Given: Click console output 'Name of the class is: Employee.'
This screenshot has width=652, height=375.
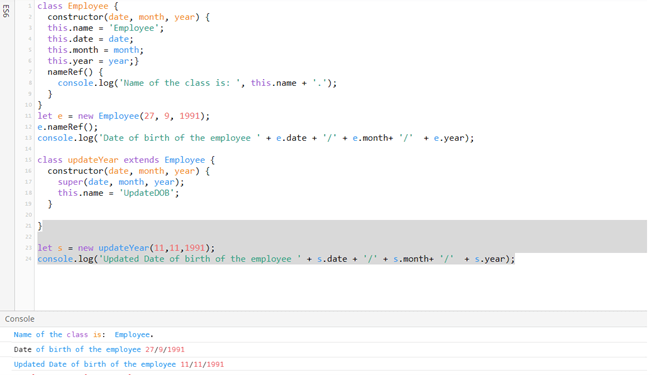Looking at the screenshot, I should tap(83, 334).
